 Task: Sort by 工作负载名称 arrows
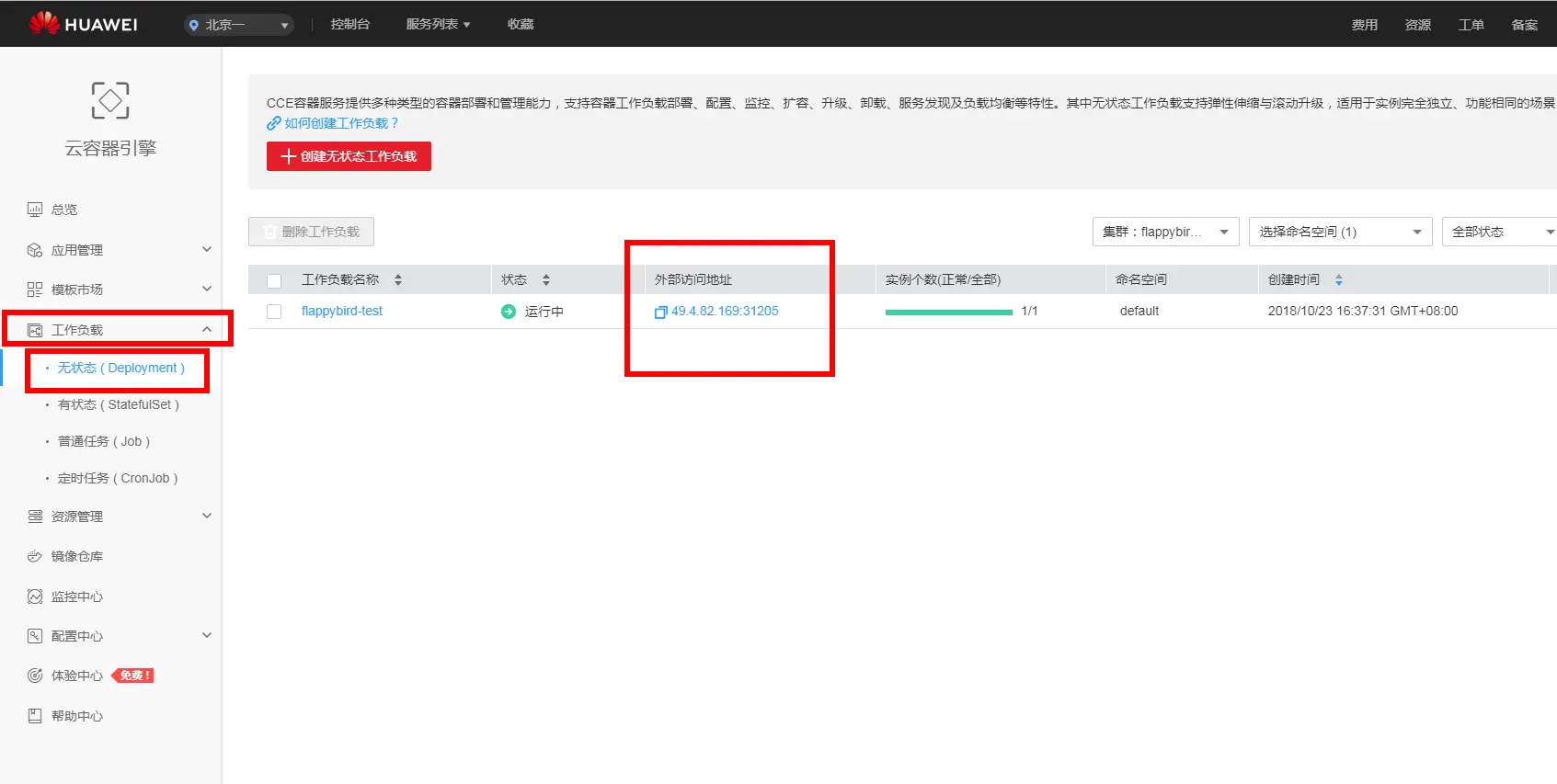click(x=398, y=279)
